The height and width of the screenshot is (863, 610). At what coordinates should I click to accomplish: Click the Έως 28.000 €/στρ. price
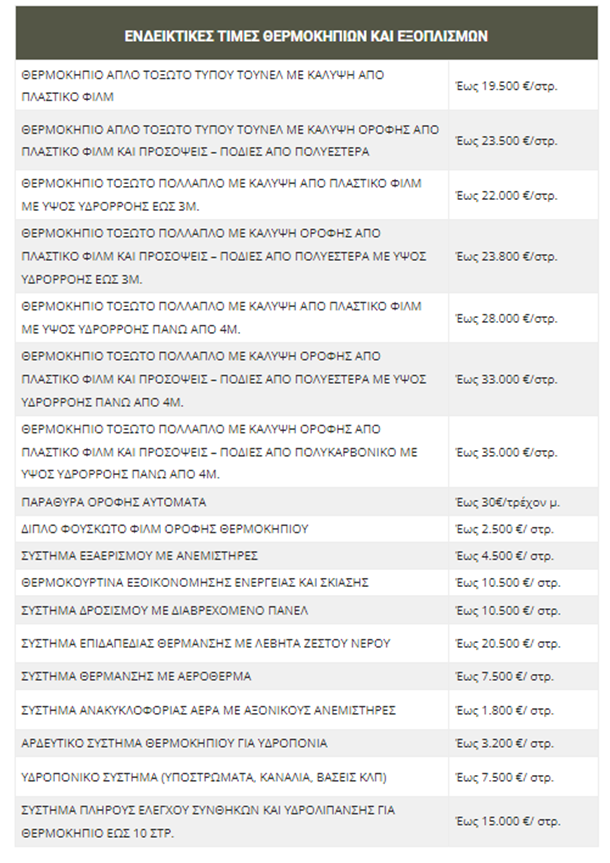[x=505, y=318]
